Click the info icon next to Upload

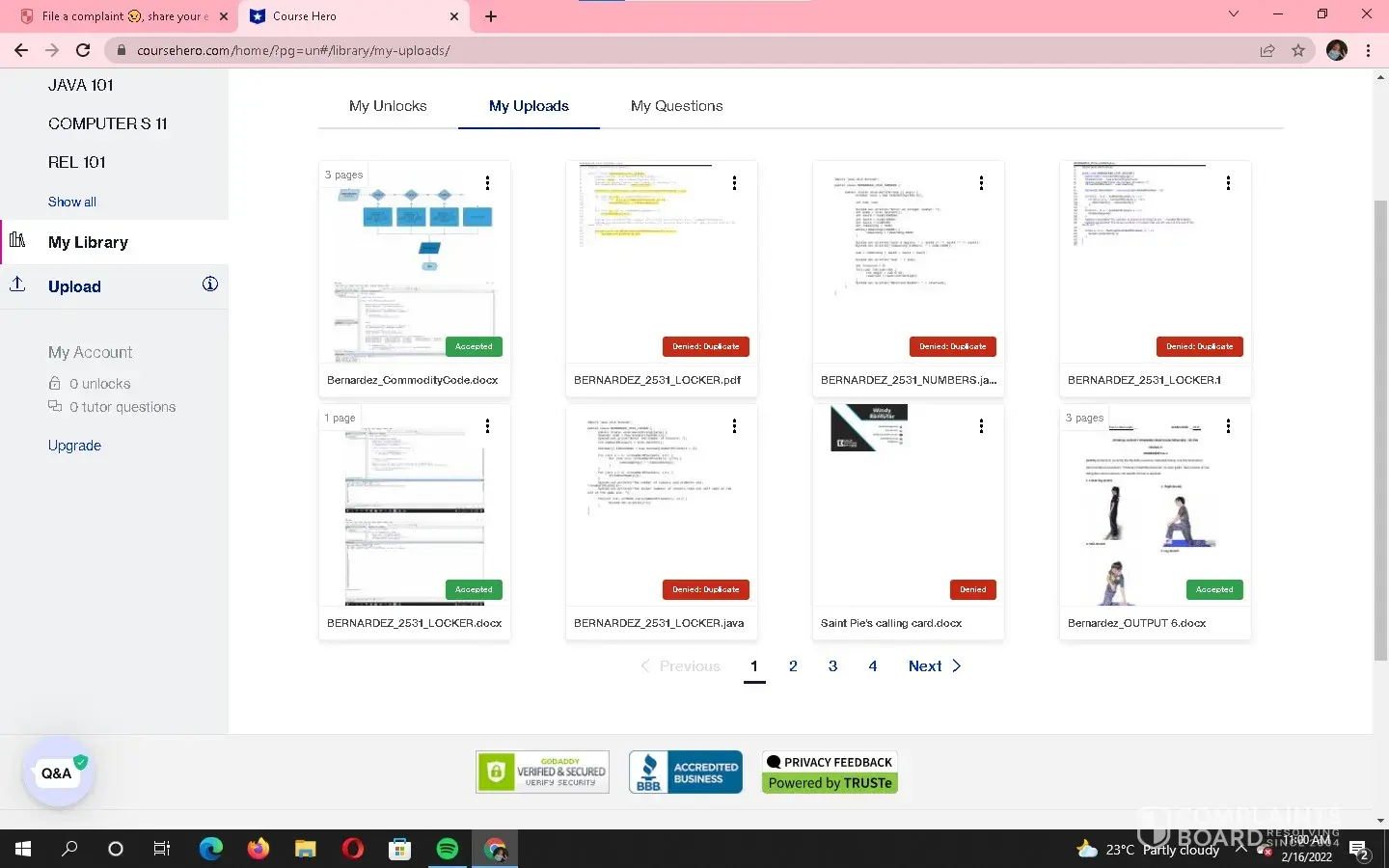pyautogui.click(x=210, y=285)
